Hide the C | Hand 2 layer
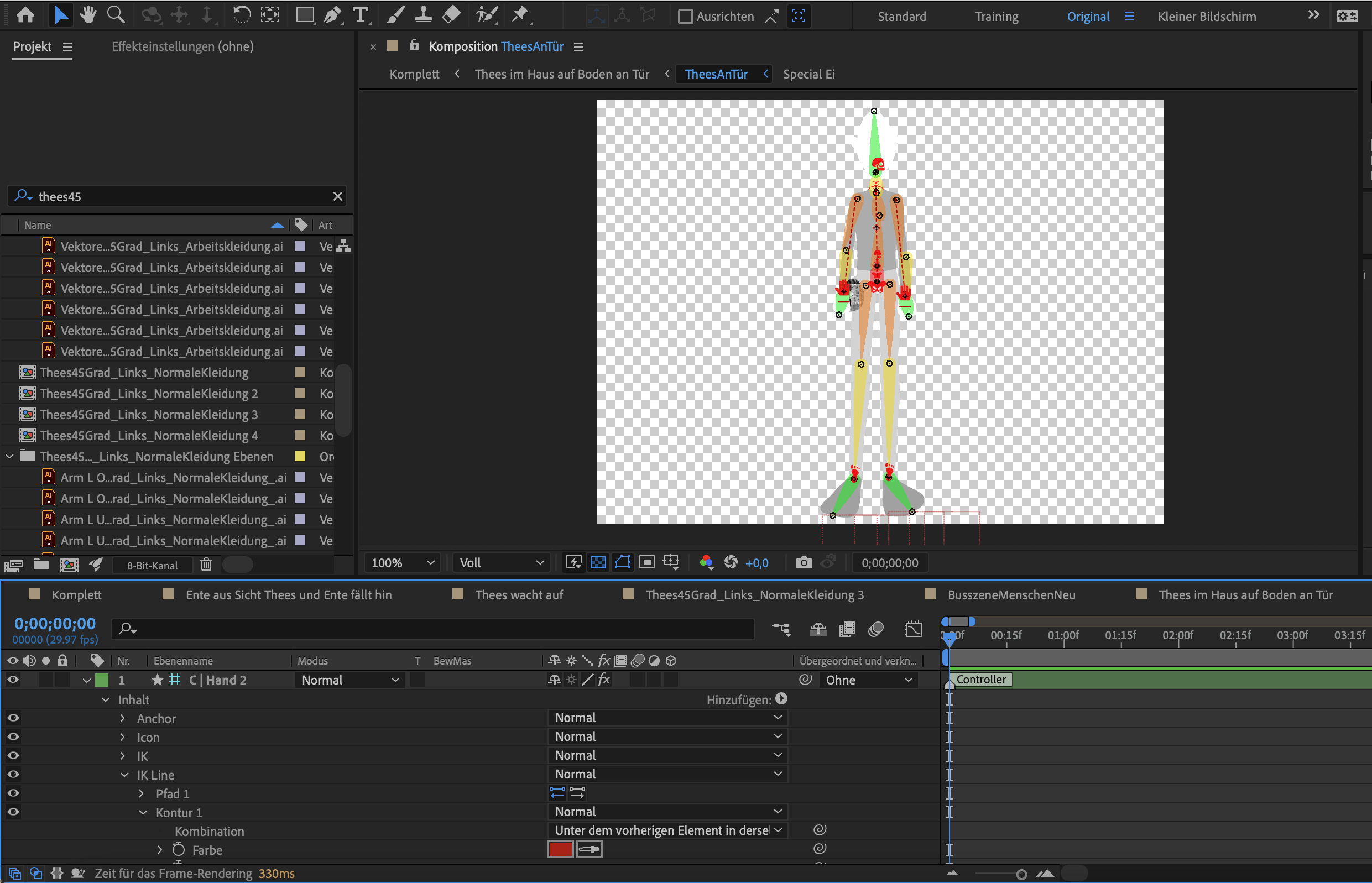 click(13, 680)
